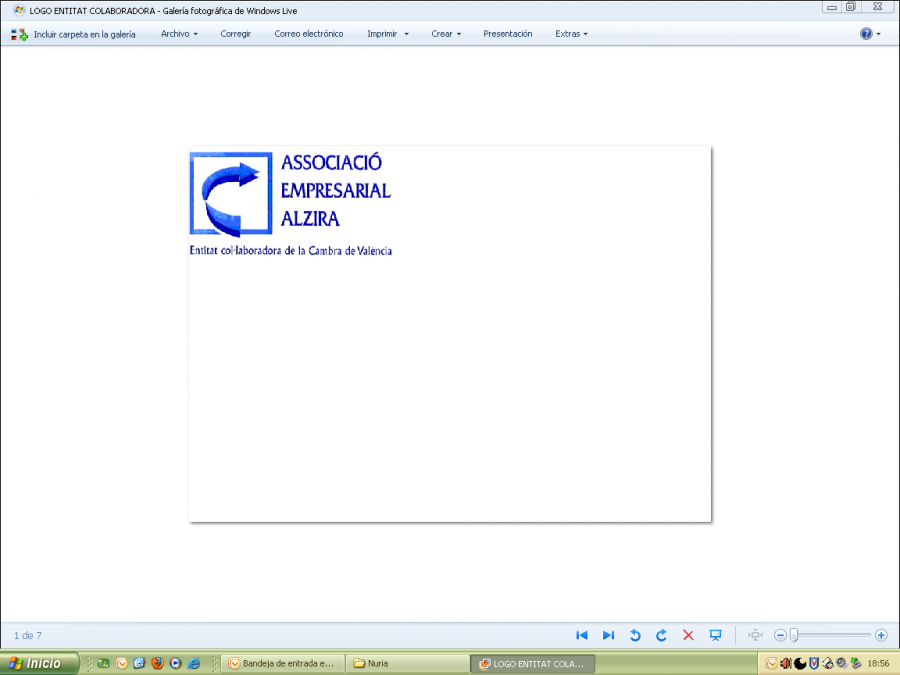Close the Galería fotográfica window
The height and width of the screenshot is (675, 900).
click(878, 7)
